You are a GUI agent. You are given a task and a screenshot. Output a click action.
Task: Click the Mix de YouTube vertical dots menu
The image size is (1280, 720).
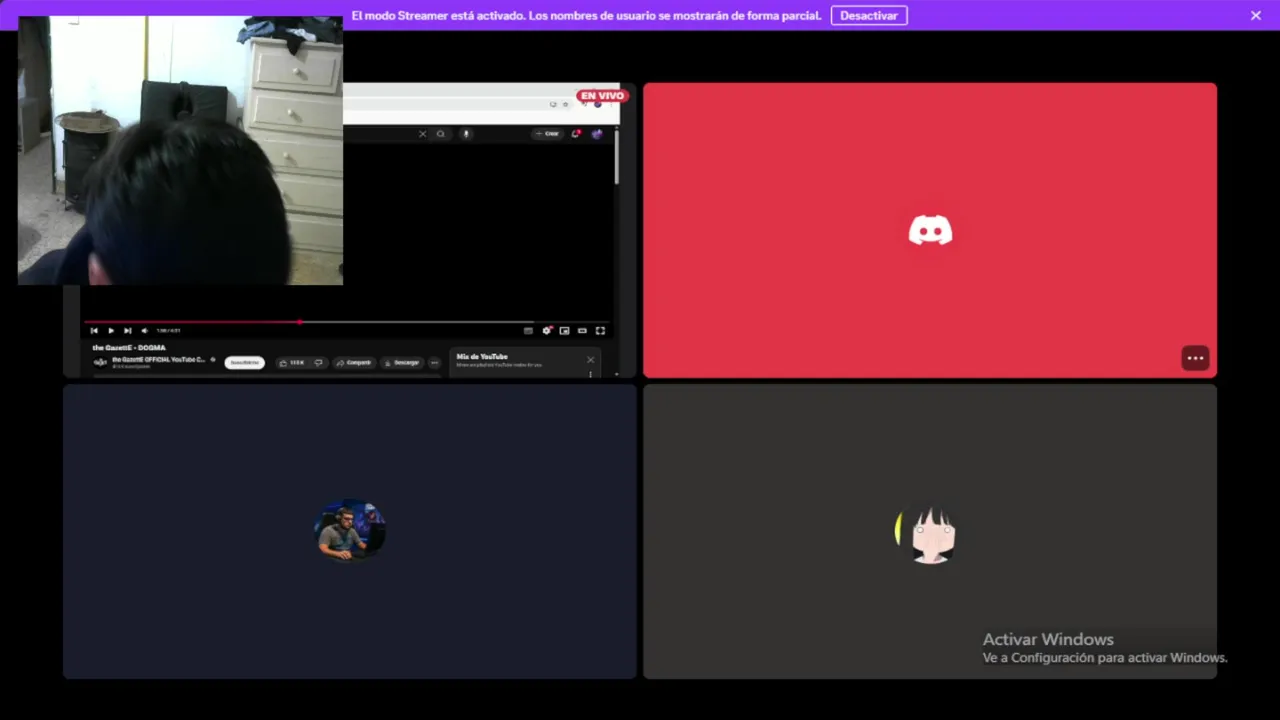(590, 374)
